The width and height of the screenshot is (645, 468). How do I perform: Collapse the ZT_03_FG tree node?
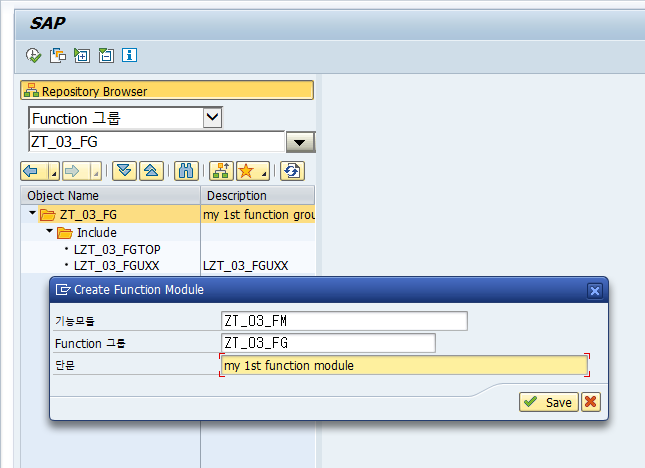click(32, 213)
